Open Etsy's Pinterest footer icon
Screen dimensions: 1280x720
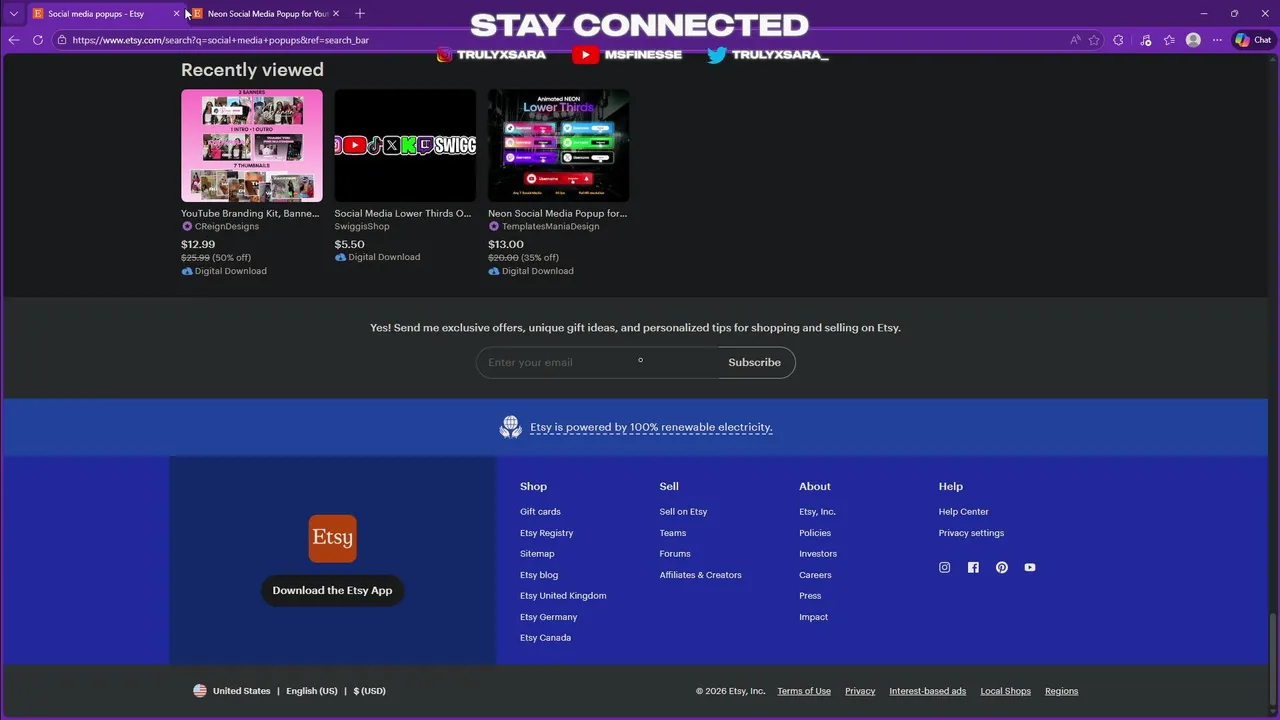(x=1001, y=567)
